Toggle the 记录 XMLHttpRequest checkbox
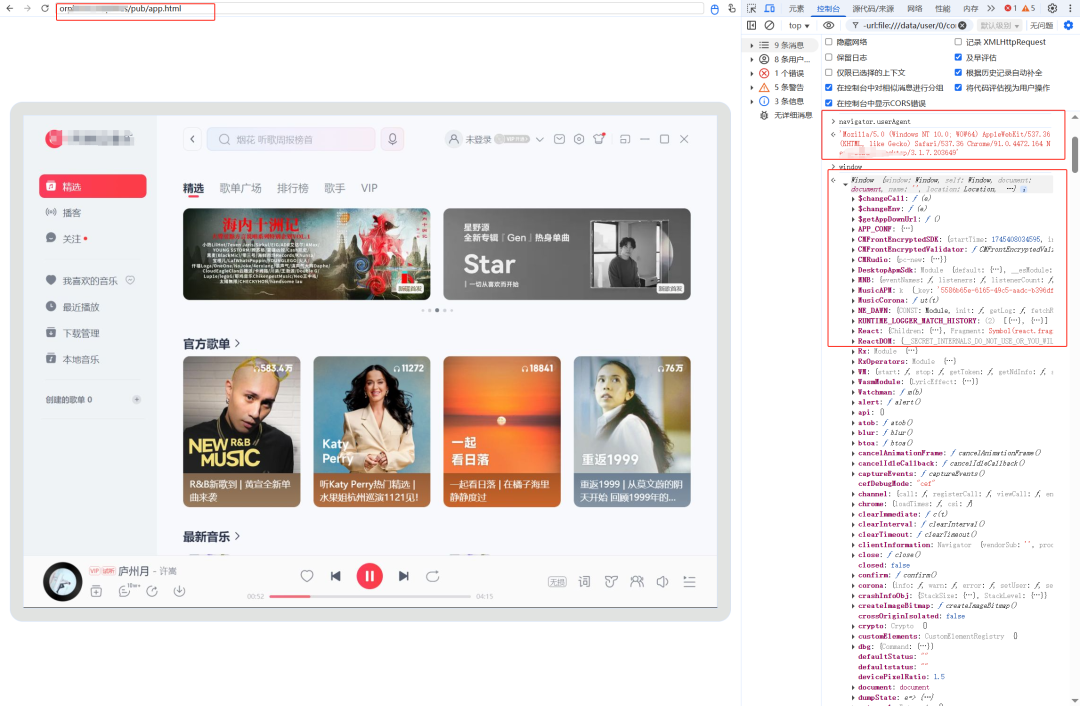Image resolution: width=1080 pixels, height=706 pixels. (958, 42)
